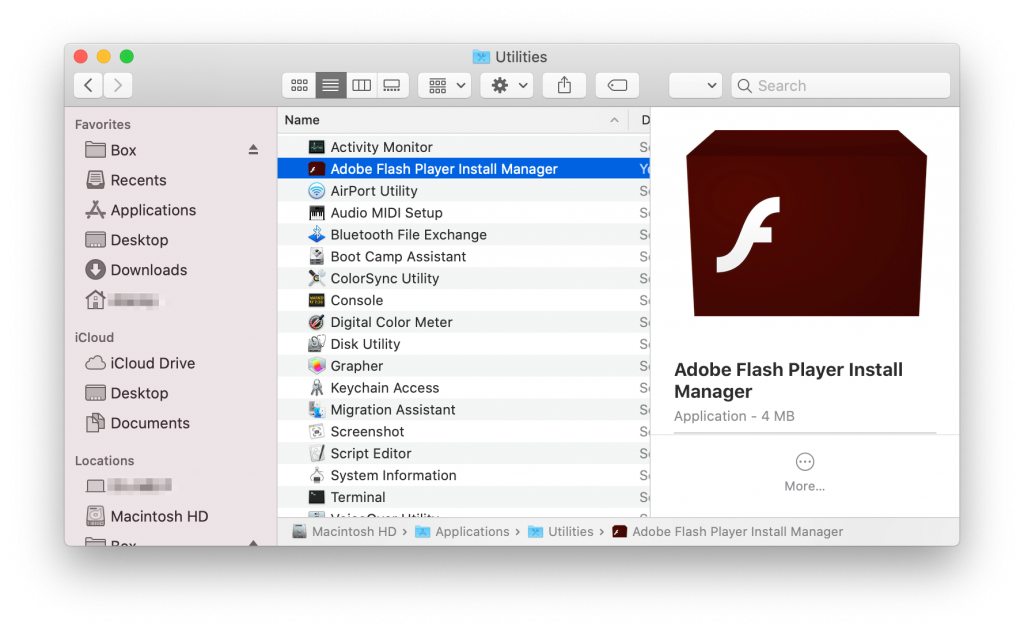Select Keychain Access in the list
The height and width of the screenshot is (631, 1024).
464,388
